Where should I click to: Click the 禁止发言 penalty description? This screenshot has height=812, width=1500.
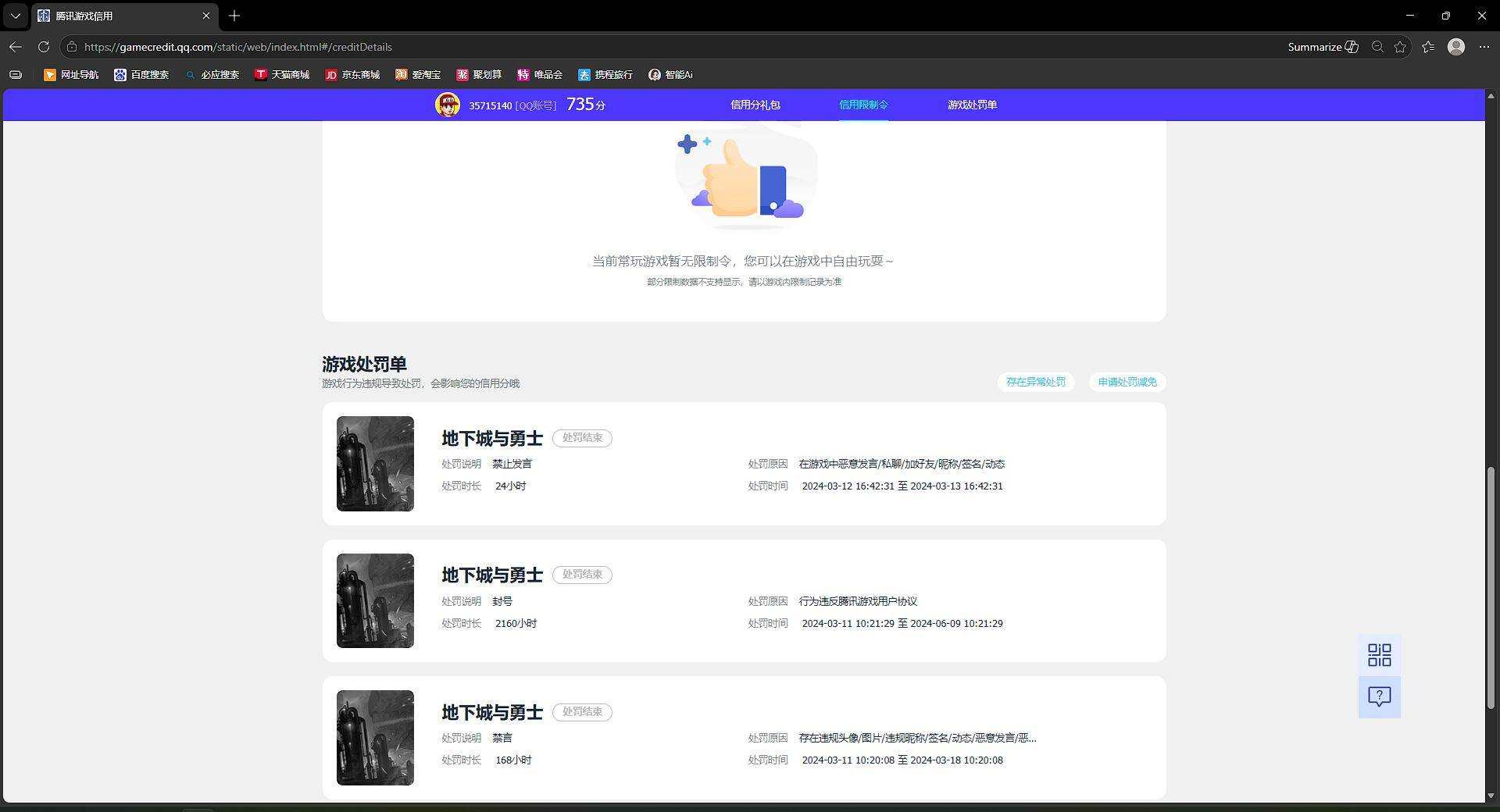click(x=512, y=464)
